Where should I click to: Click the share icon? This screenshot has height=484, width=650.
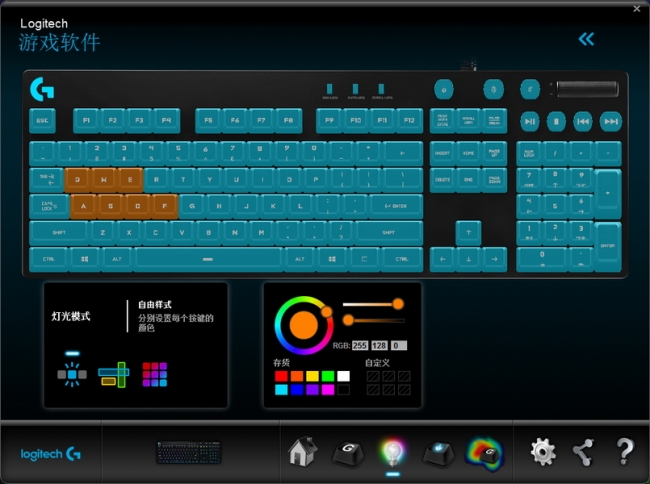click(584, 452)
